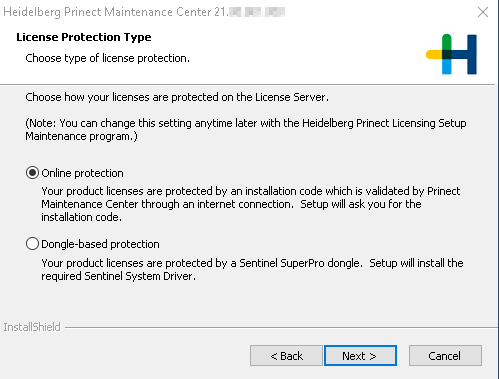Click the blurred version number in title
The height and width of the screenshot is (379, 499).
257,12
